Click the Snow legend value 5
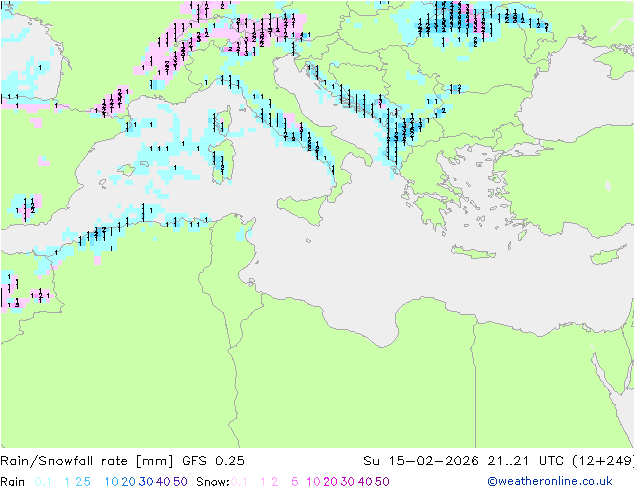Screen dimensions: 634x490 click(x=295, y=482)
